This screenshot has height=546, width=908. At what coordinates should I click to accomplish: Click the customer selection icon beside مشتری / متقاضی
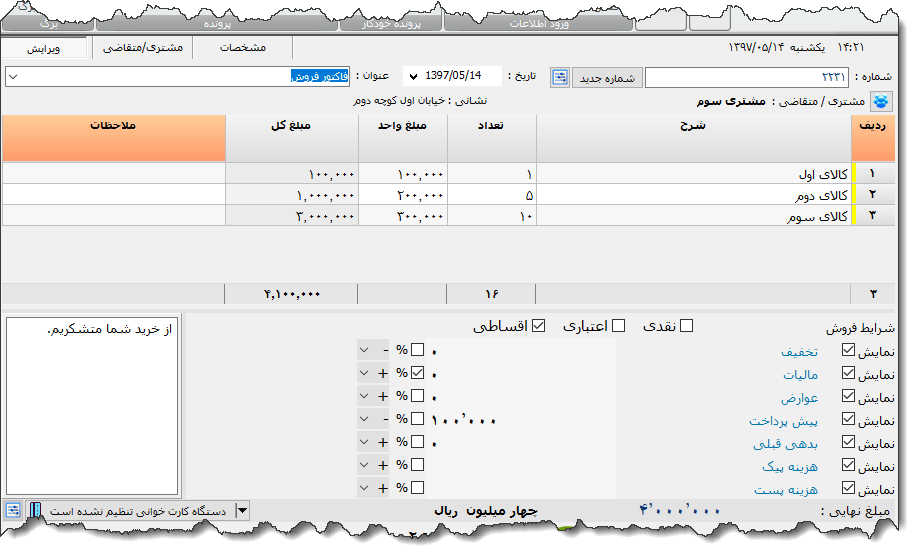pos(881,101)
